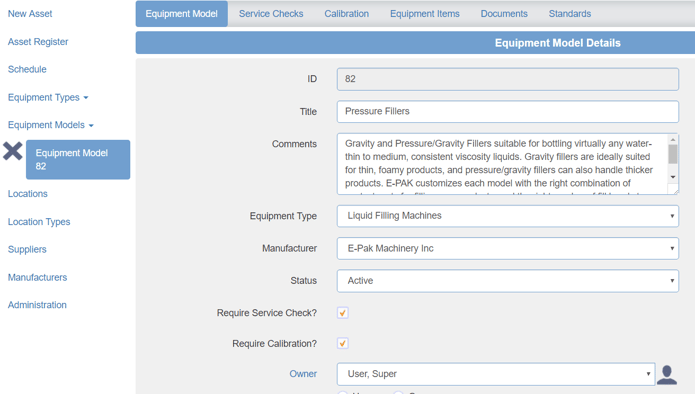Open Asset Register link
This screenshot has height=394, width=695.
tap(38, 42)
